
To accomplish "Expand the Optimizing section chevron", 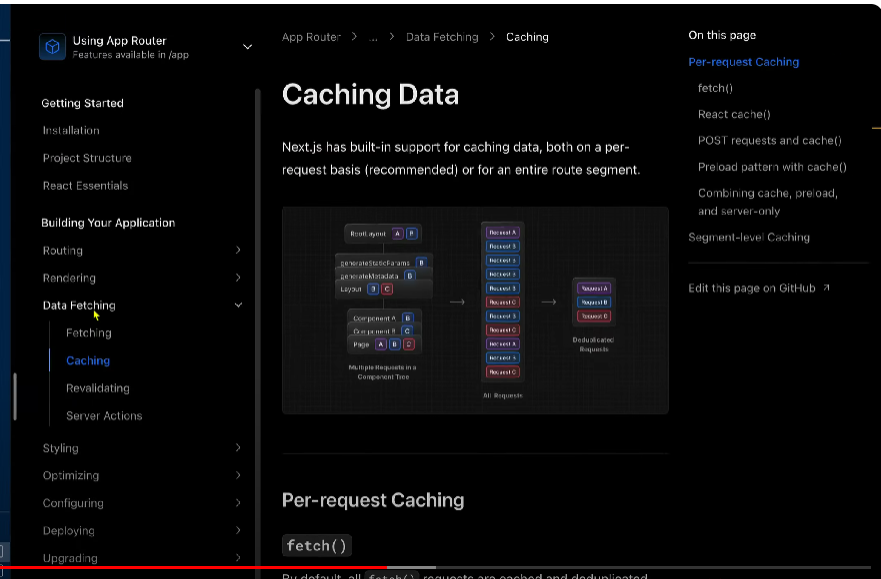I will pyautogui.click(x=238, y=475).
